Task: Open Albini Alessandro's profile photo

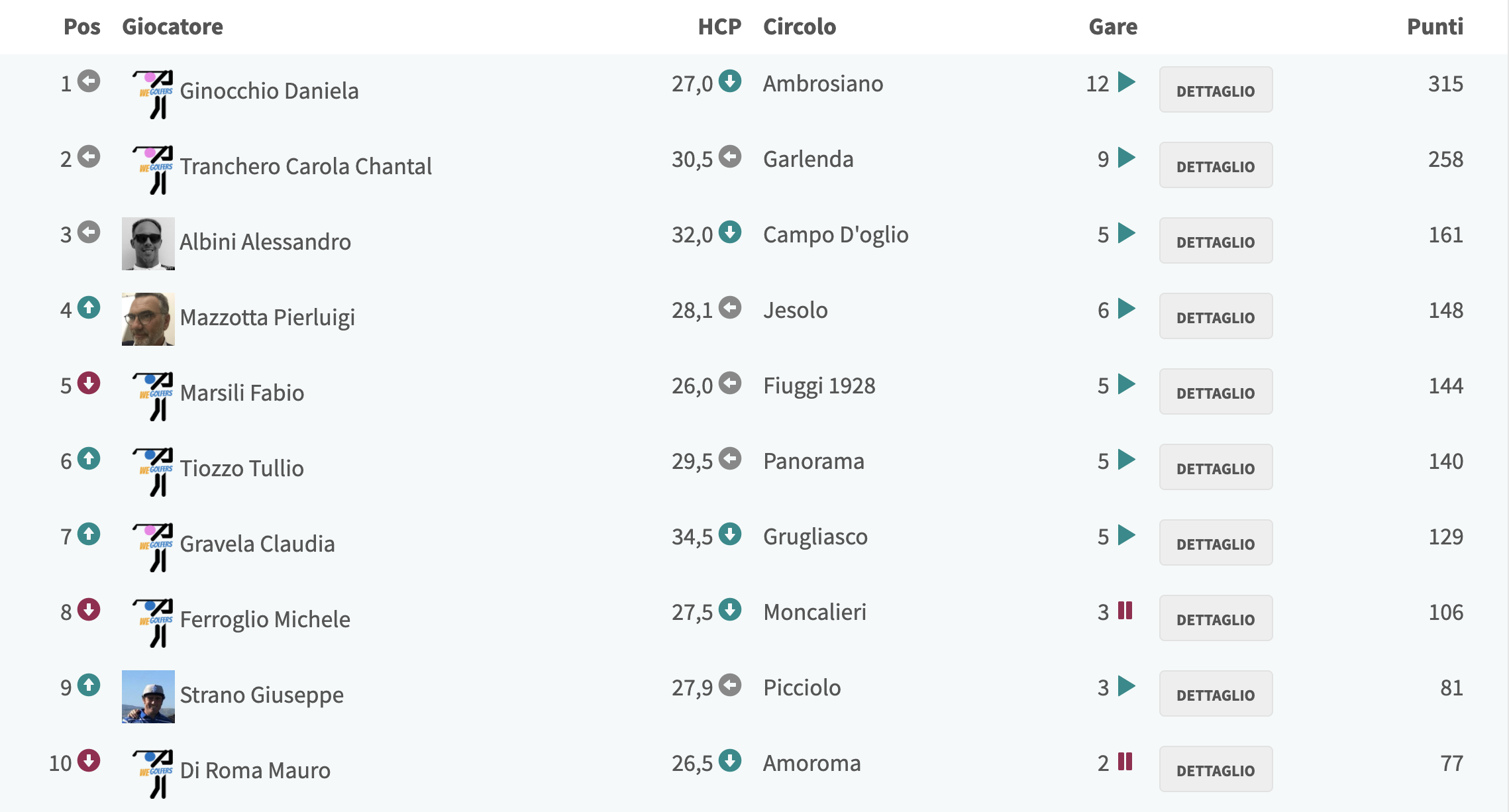Action: point(148,244)
